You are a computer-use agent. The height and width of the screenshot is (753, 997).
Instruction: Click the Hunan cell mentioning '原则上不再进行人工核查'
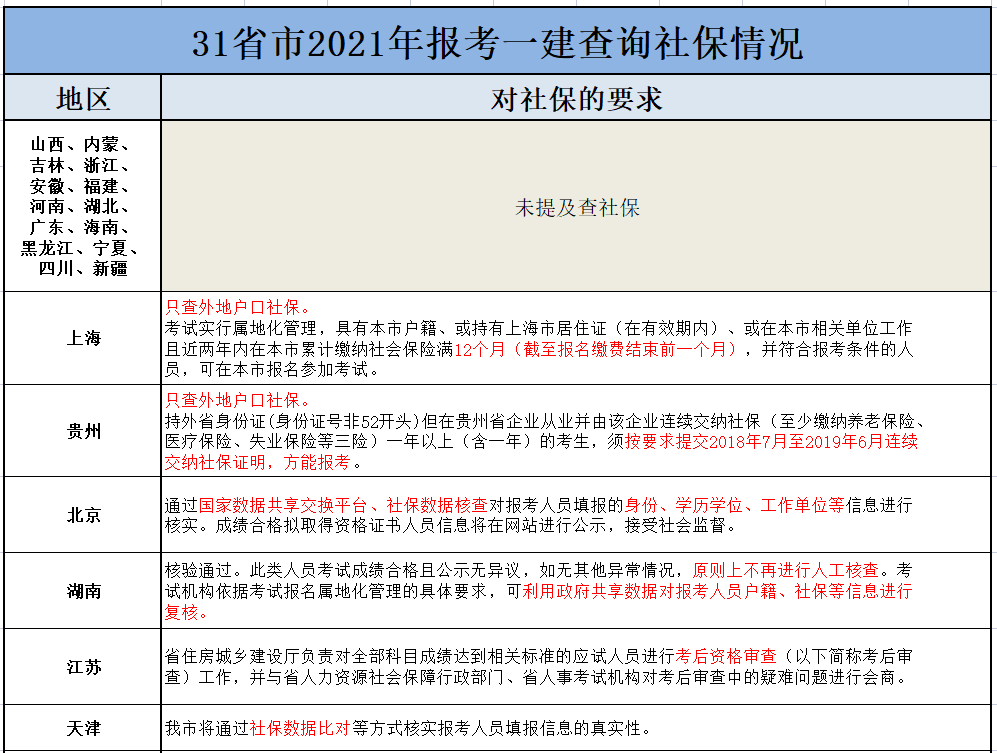point(576,591)
